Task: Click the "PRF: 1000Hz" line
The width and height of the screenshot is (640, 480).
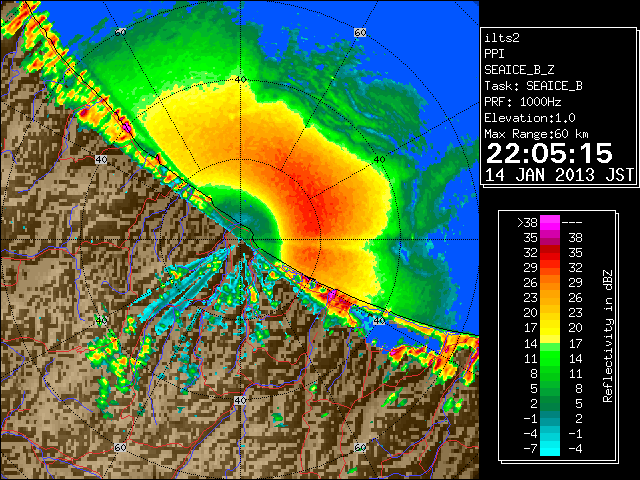Action: (x=522, y=102)
